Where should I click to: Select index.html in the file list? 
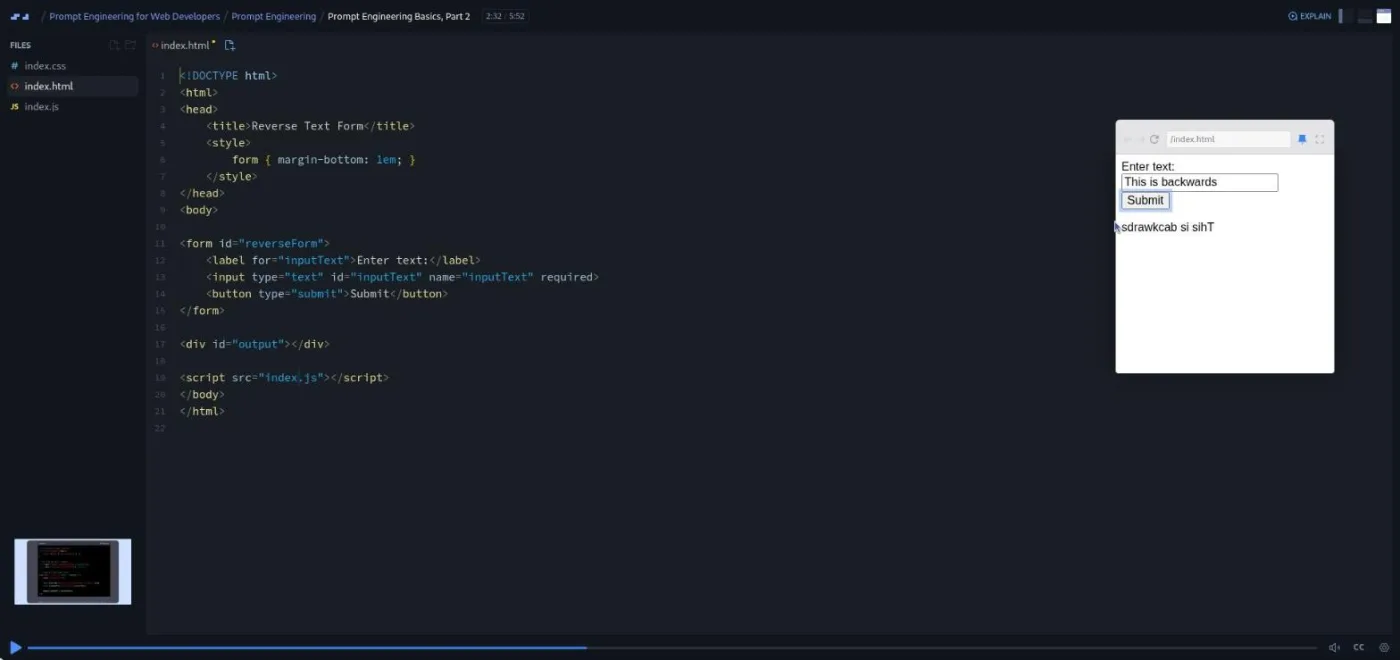[x=72, y=86]
